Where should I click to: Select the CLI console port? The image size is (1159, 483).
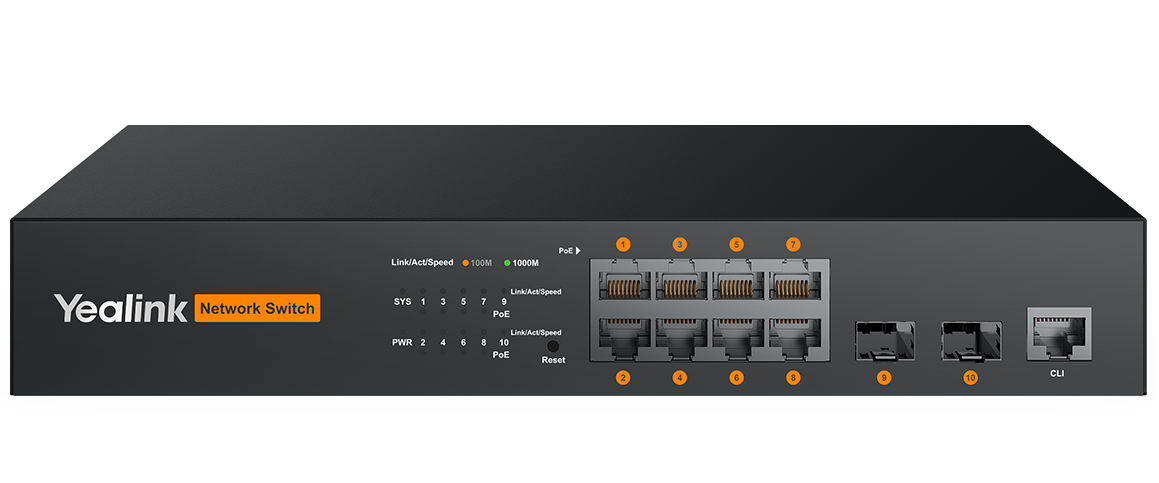(x=1058, y=334)
